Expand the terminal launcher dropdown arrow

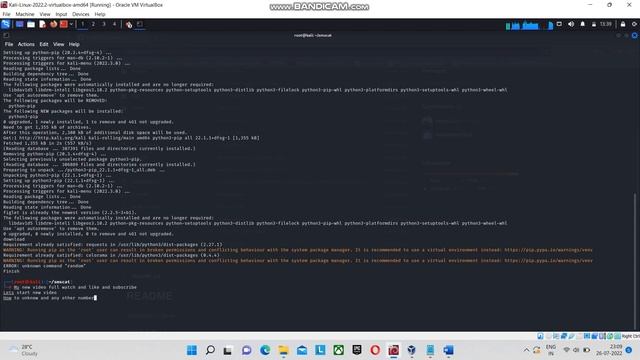pos(71,24)
